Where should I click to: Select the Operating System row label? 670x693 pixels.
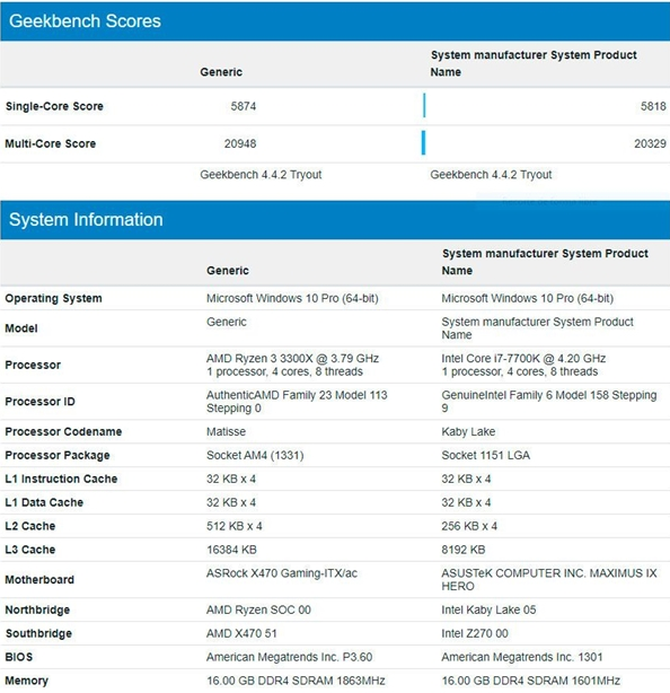click(x=53, y=298)
